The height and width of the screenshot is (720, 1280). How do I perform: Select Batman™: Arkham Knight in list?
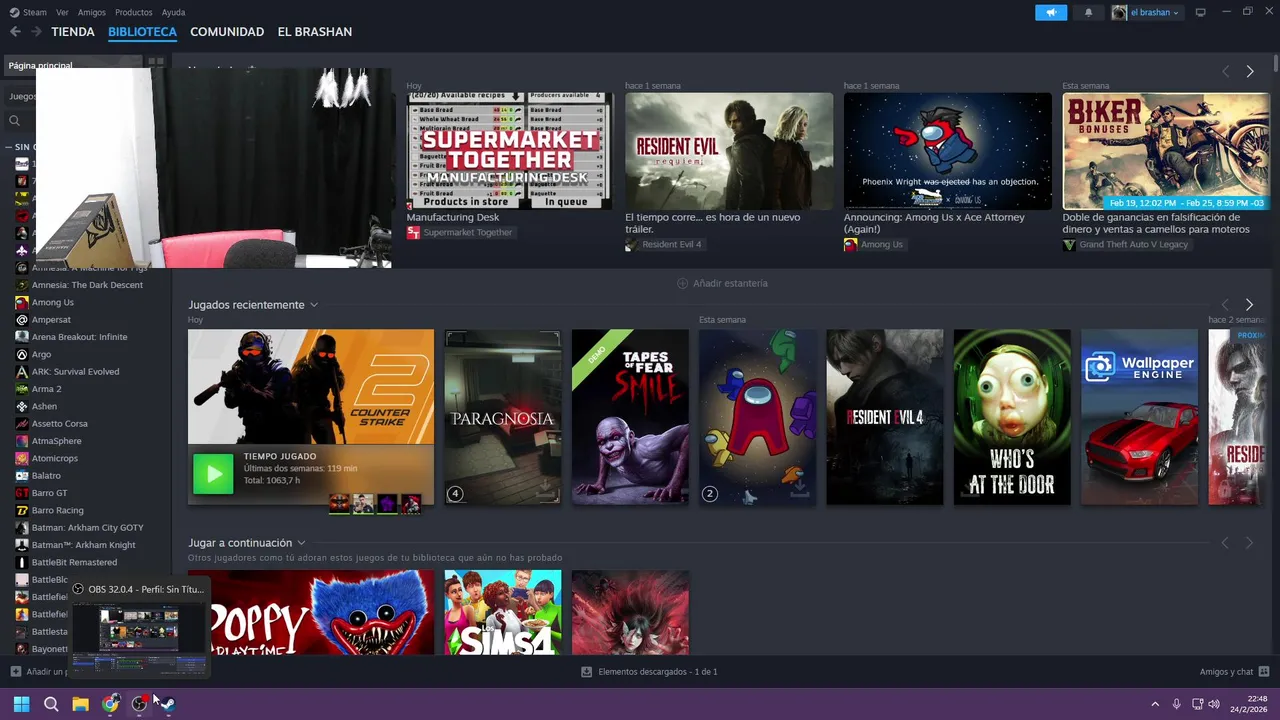[83, 545]
